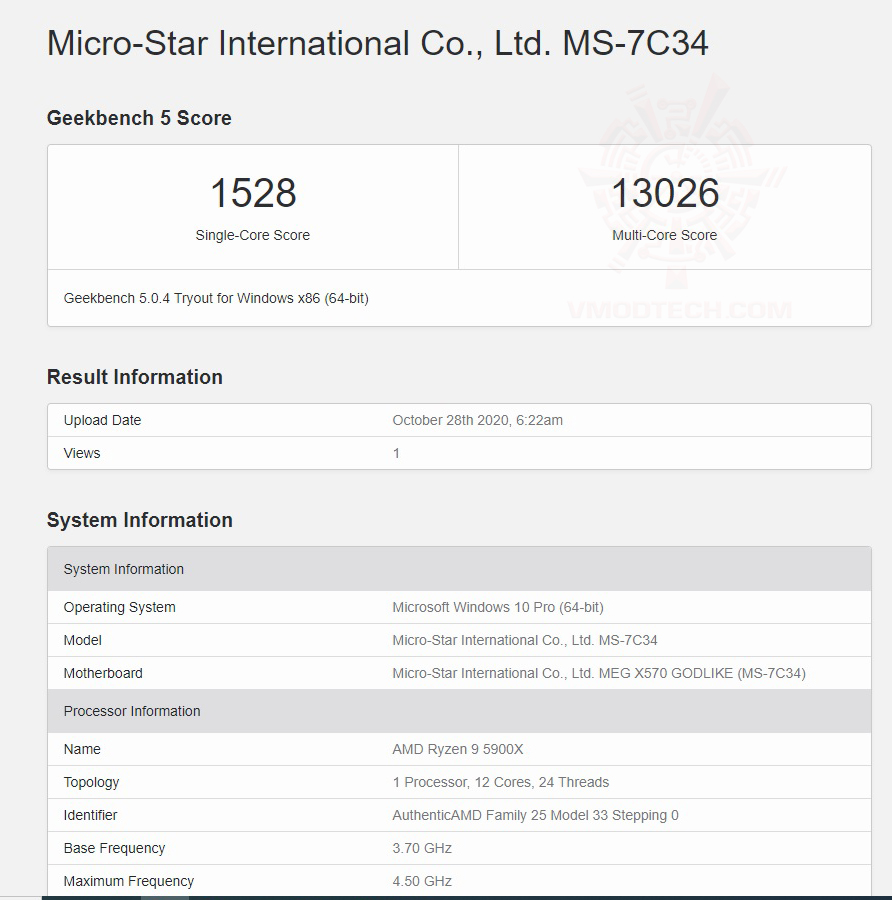The image size is (892, 900).
Task: Click the upload date October 28th 2020
Action: [x=477, y=420]
